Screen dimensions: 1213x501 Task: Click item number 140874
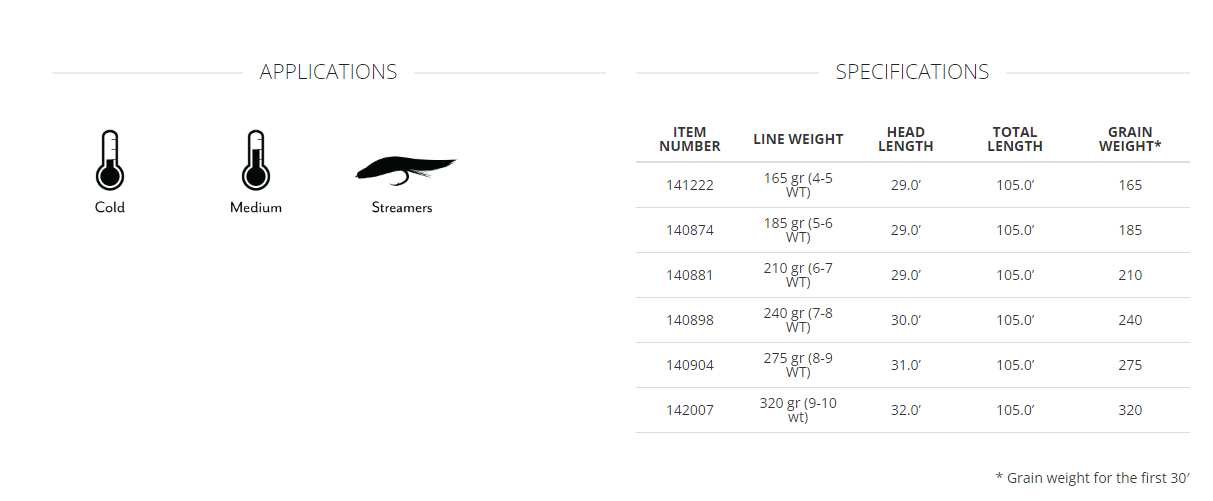(690, 230)
